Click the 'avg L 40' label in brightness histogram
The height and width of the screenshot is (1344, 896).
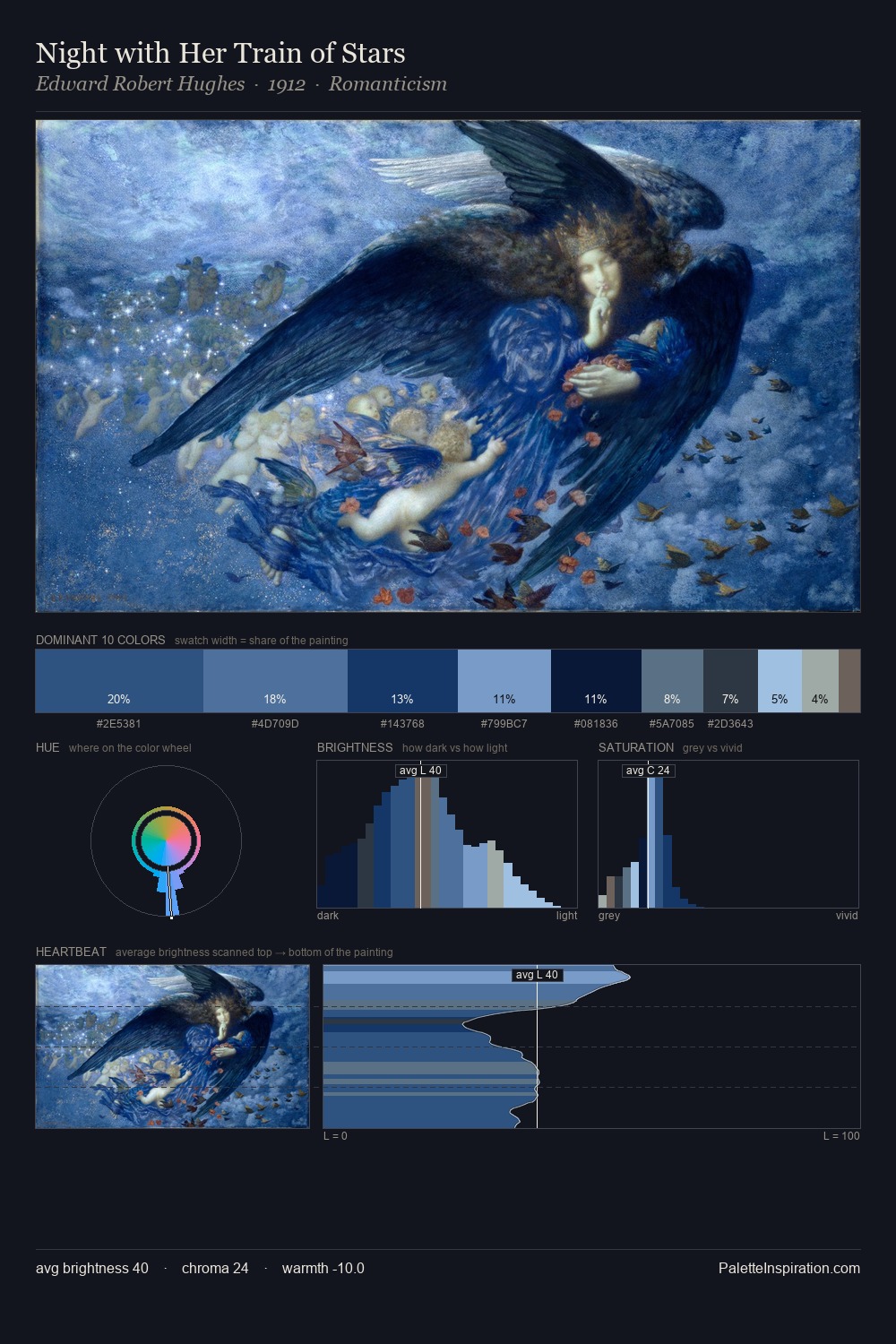point(420,771)
